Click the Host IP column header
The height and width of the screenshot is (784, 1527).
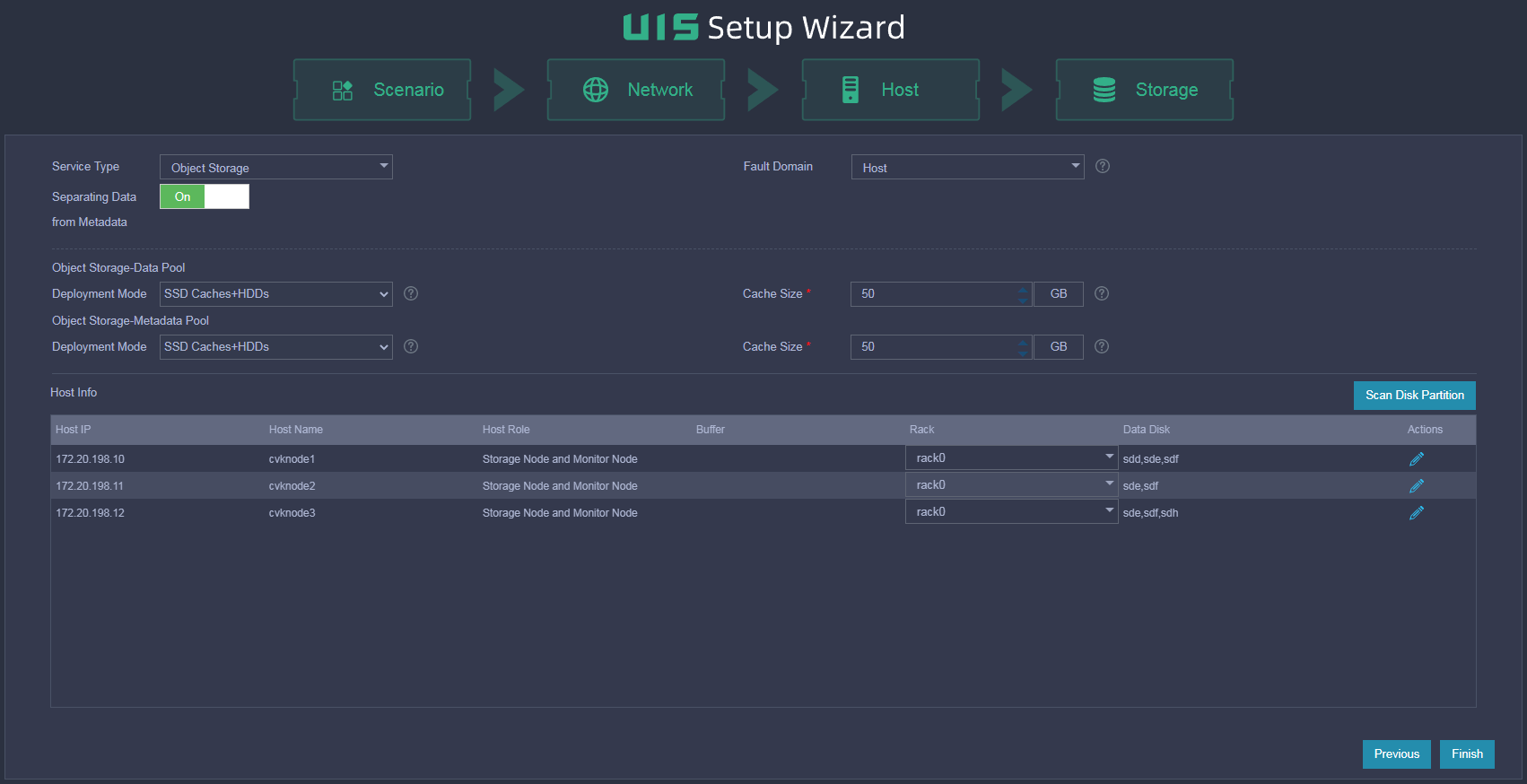(x=74, y=430)
